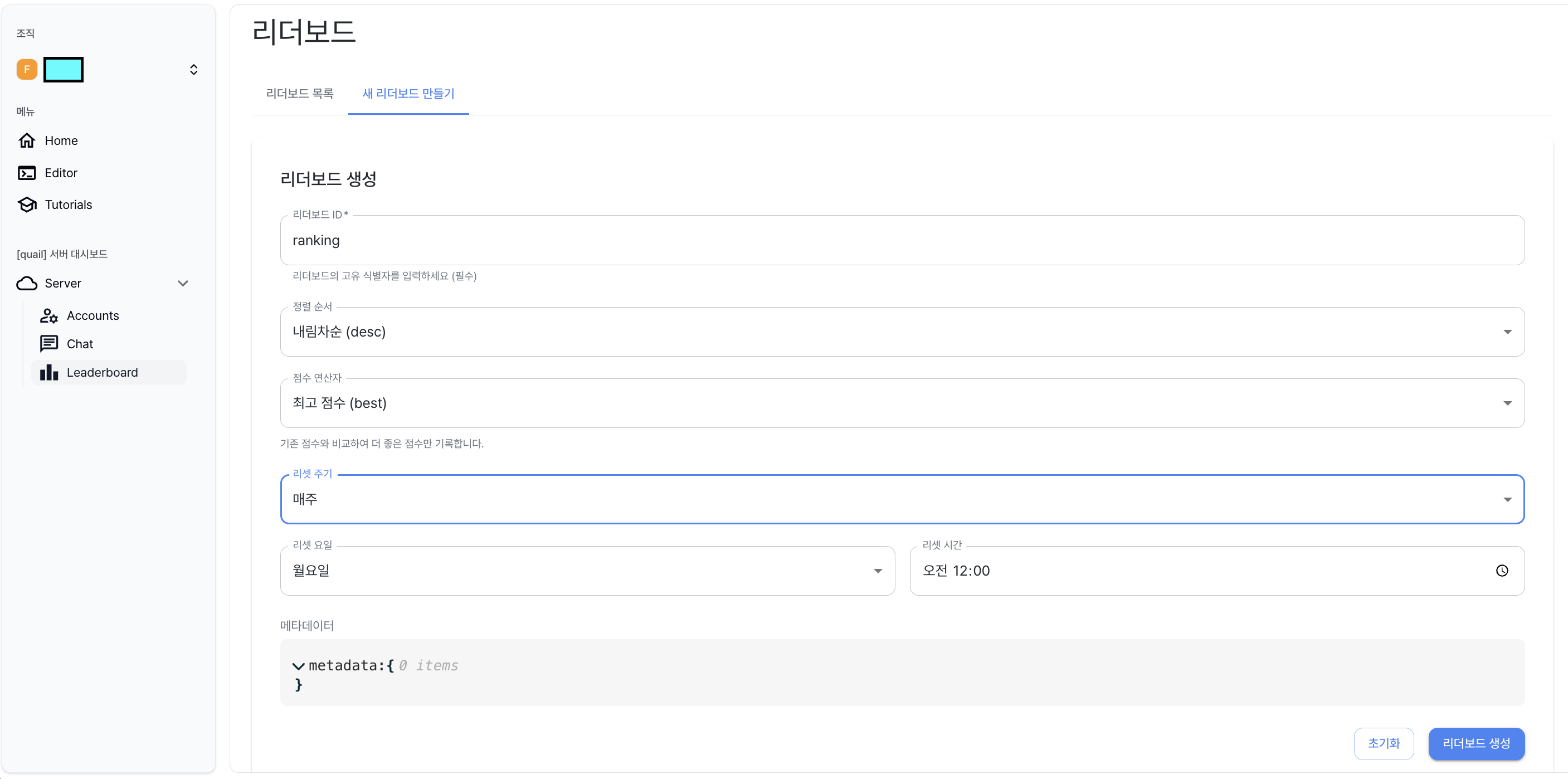Click the 리더보드 생성 button

tap(1476, 743)
